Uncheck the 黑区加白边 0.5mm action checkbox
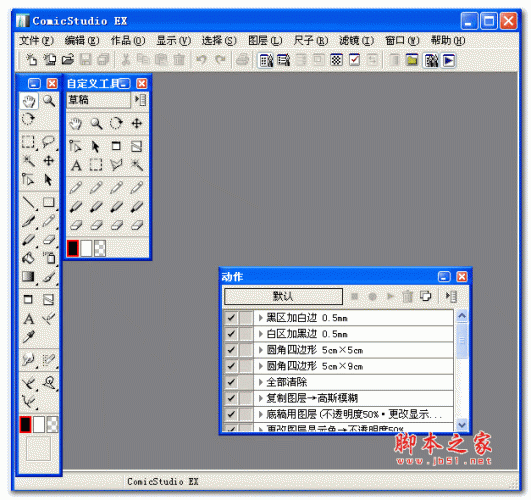Image resolution: width=531 pixels, height=500 pixels. [x=231, y=318]
